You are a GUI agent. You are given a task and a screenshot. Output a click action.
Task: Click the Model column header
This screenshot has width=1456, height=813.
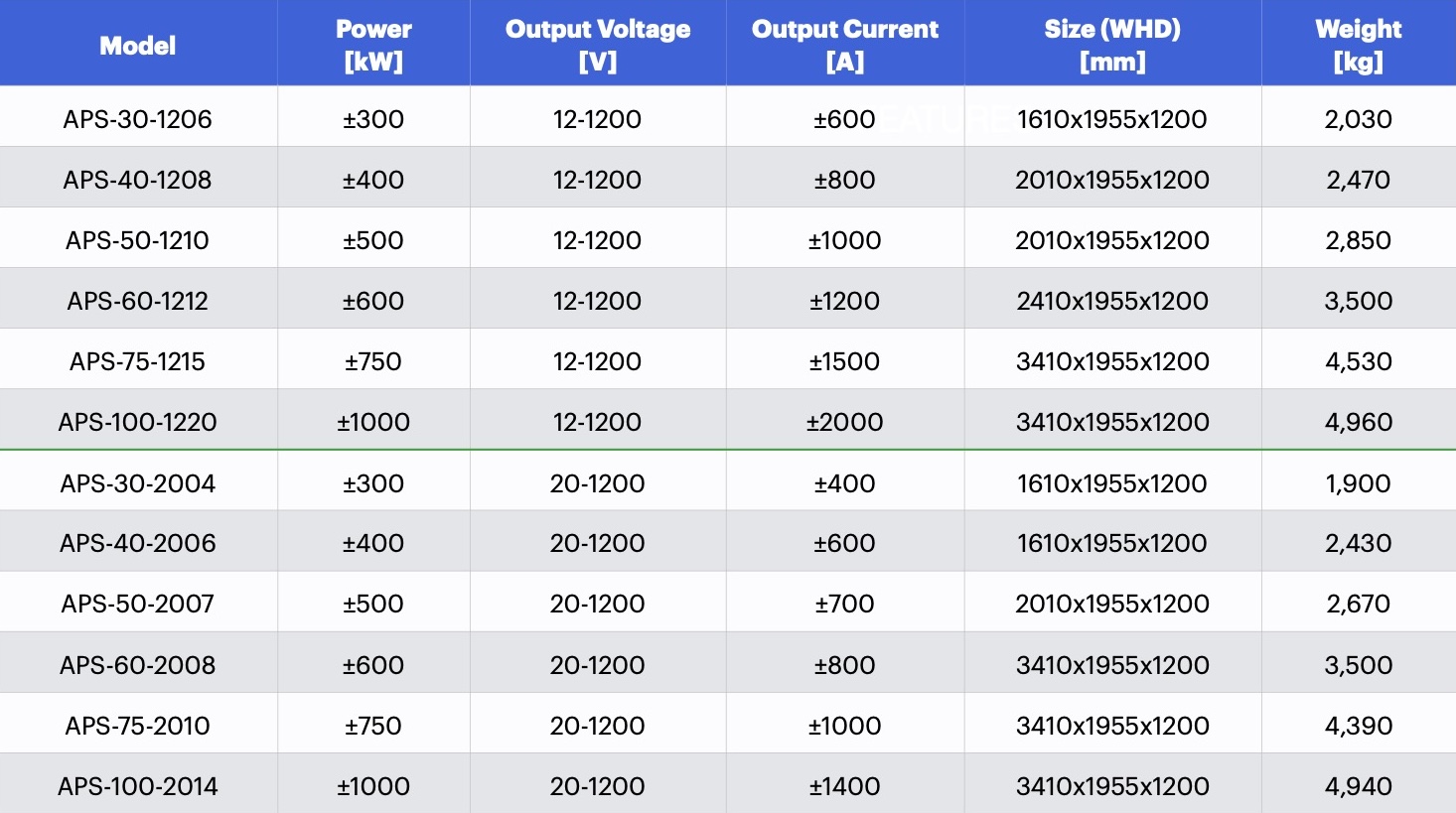coord(138,46)
